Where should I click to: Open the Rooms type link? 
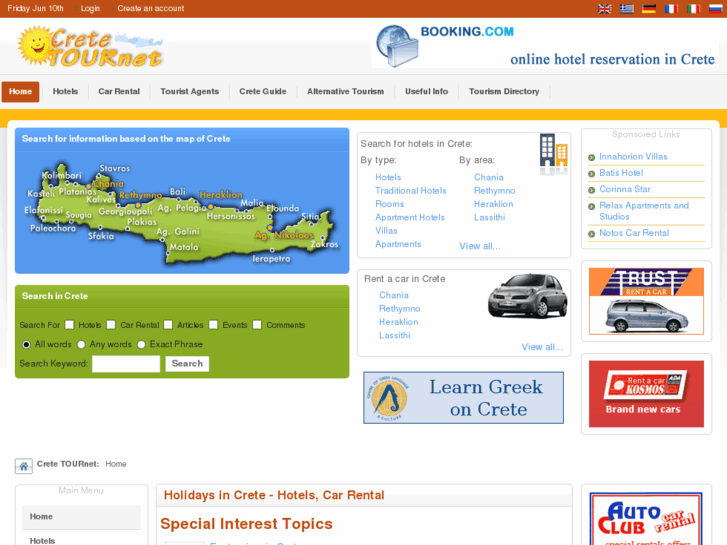(389, 204)
